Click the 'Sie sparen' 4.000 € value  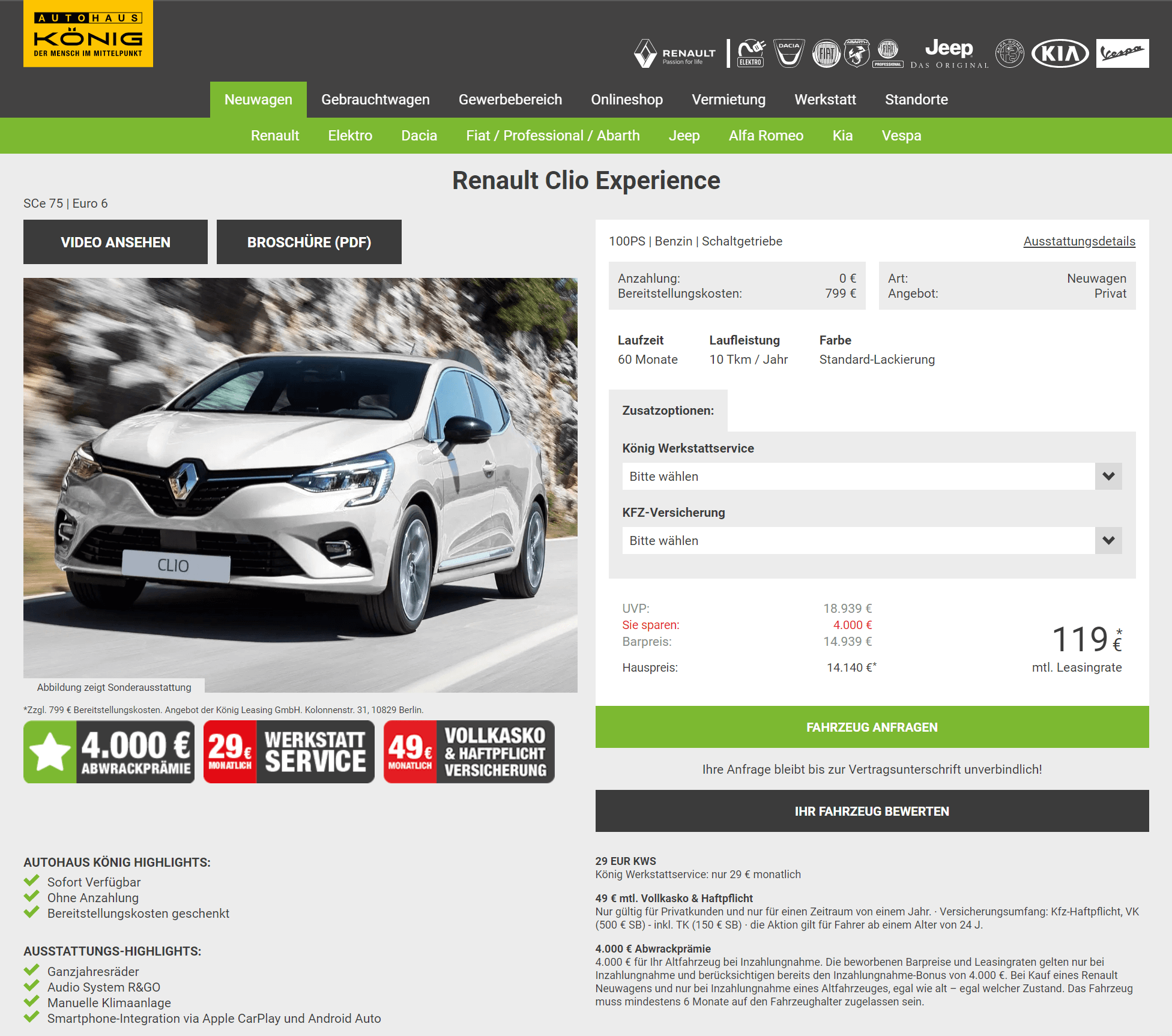853,625
